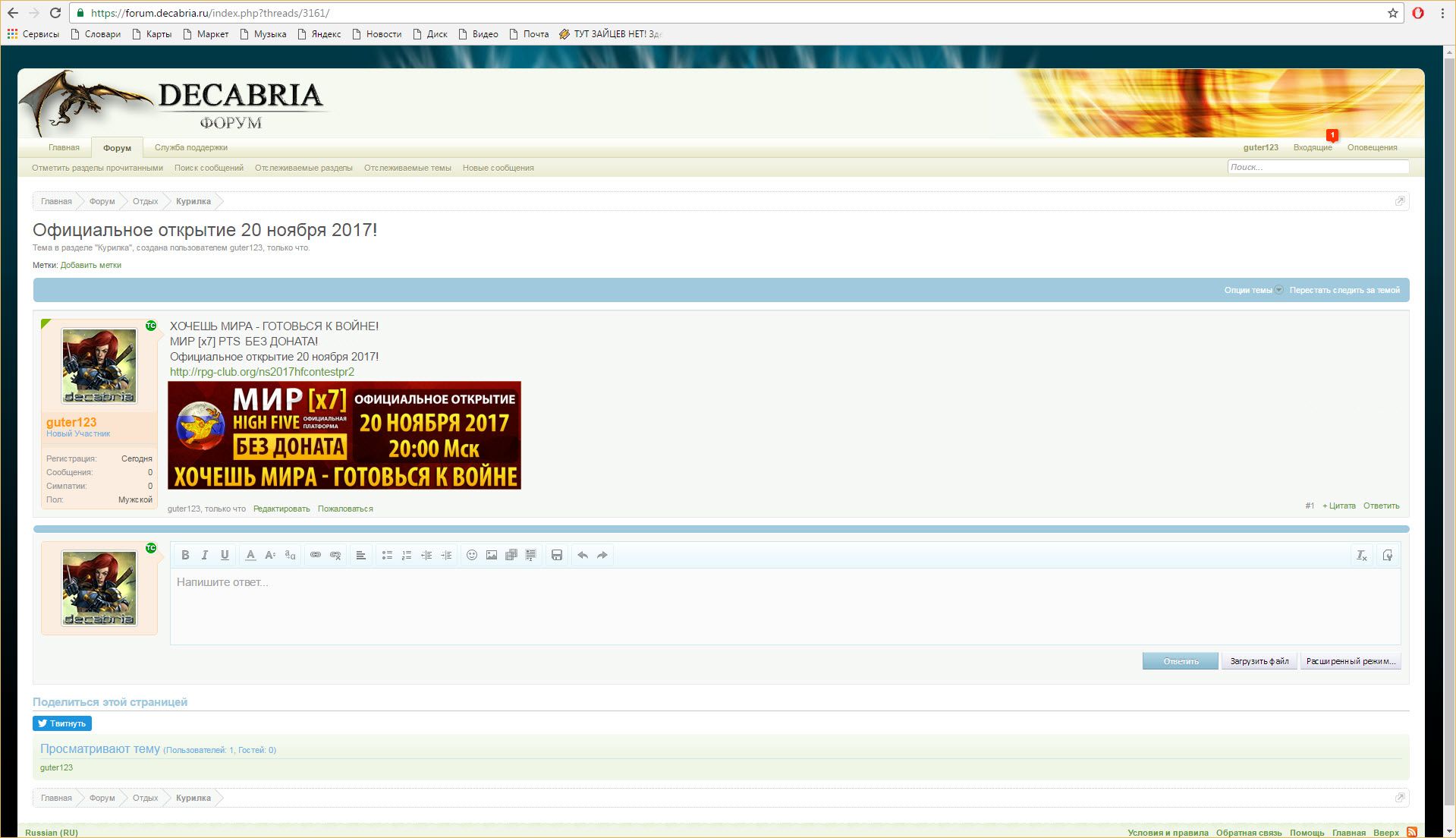The height and width of the screenshot is (838, 1456).
Task: Click the МИР x7 banner image
Action: point(344,435)
